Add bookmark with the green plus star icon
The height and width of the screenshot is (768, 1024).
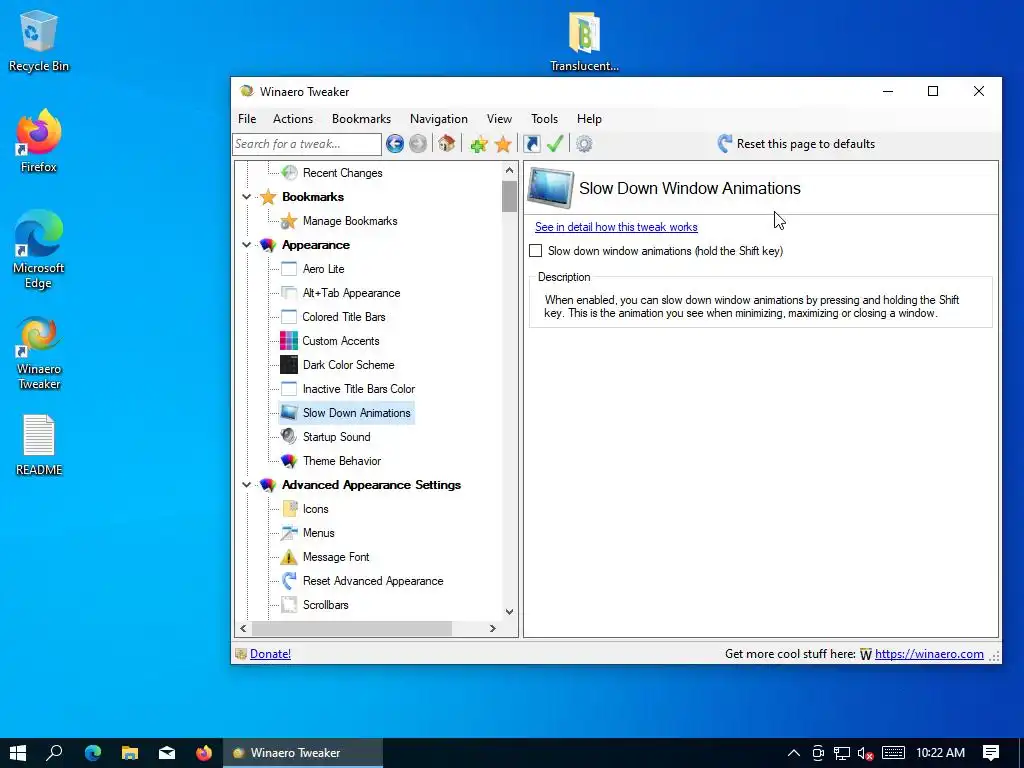479,144
